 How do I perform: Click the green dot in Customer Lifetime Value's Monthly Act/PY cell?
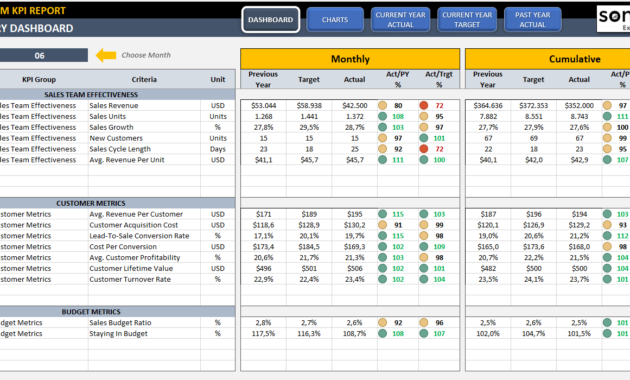point(382,268)
